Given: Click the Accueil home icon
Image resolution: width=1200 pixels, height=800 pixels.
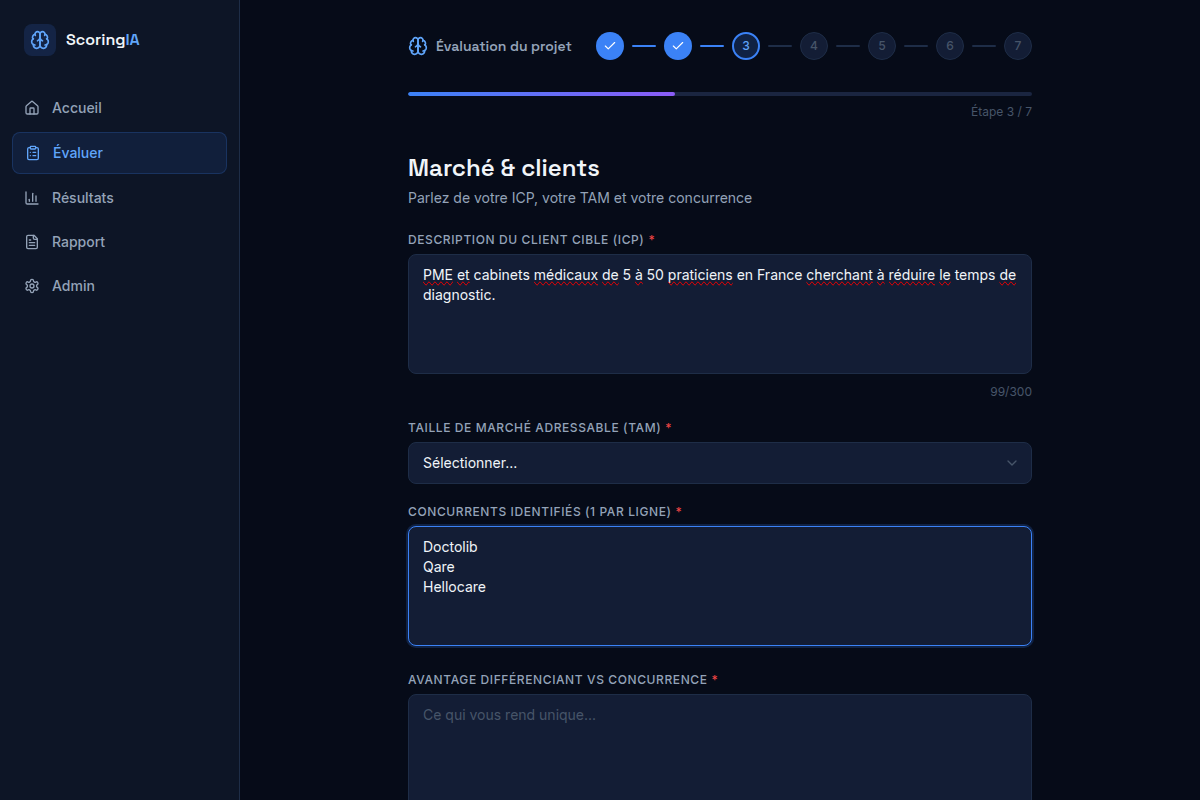Looking at the screenshot, I should tap(32, 108).
